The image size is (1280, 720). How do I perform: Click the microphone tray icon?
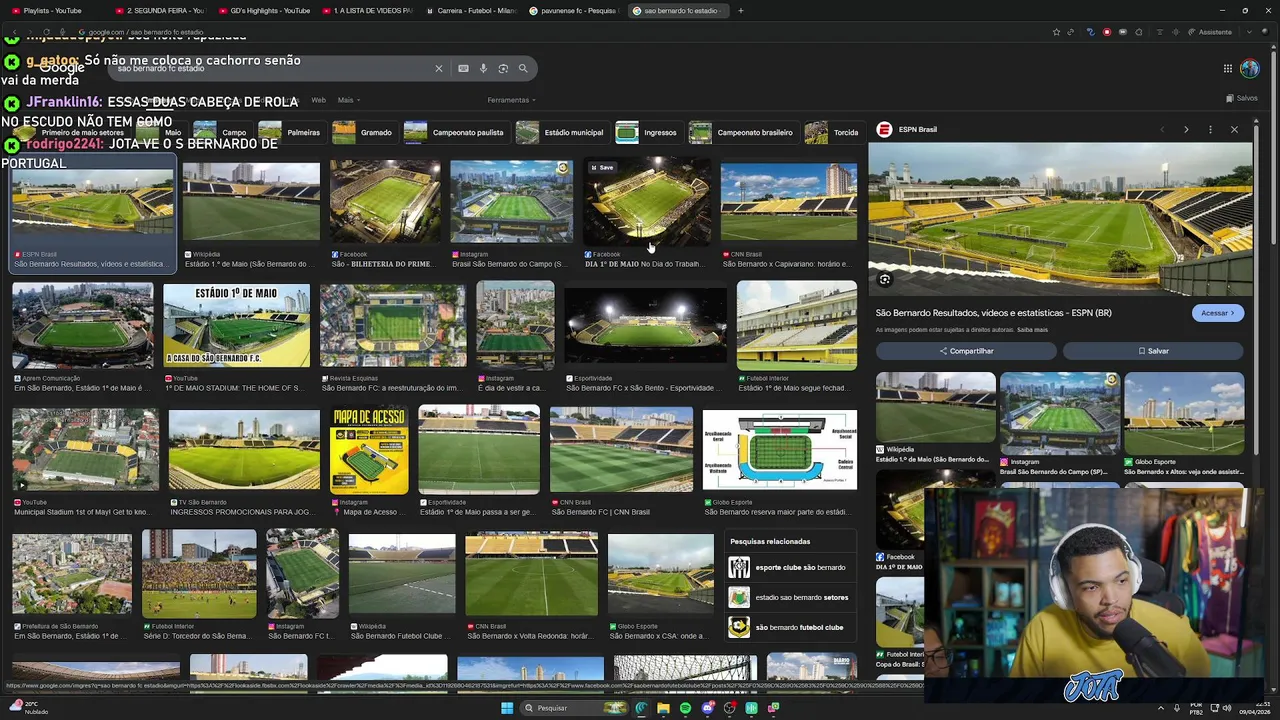(x=1175, y=708)
